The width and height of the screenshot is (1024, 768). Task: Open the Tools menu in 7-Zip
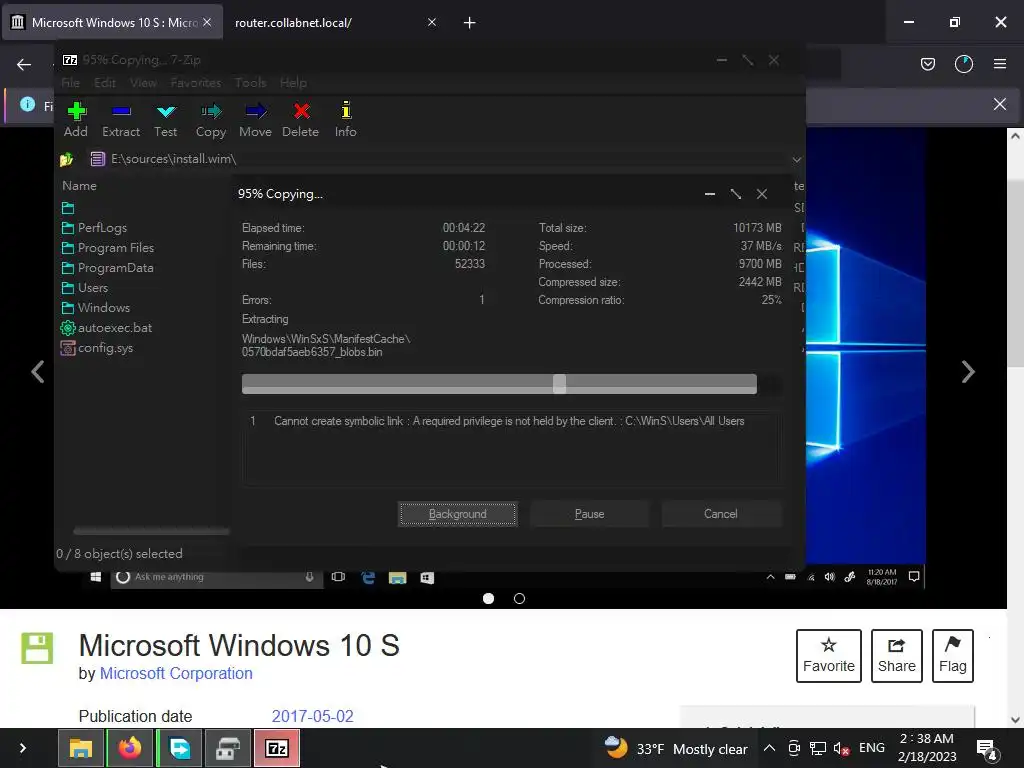point(251,82)
